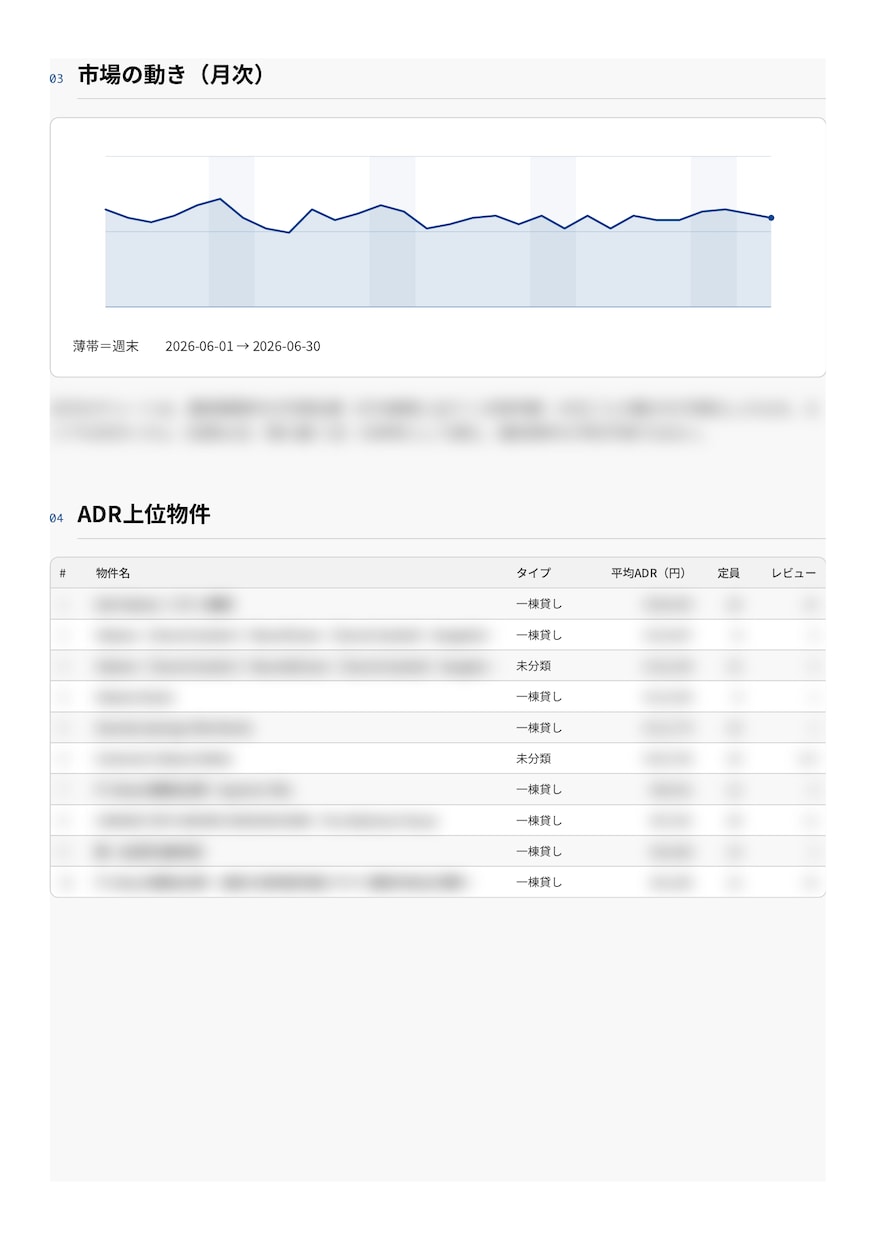The height and width of the screenshot is (1240, 876).
Task: Click the # column header
Action: point(62,574)
